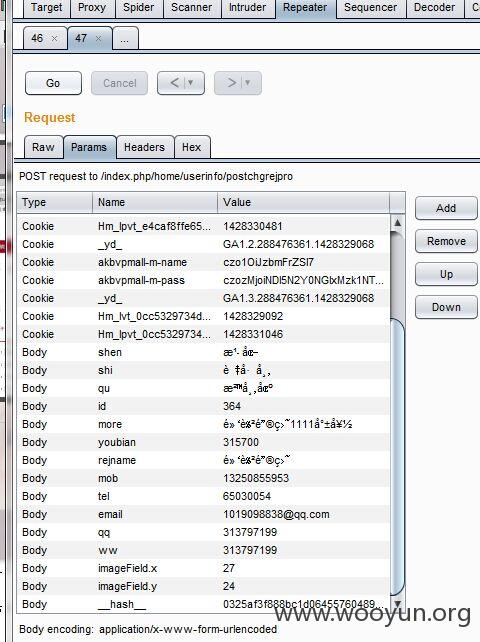
Task: Add a new parameter with the Add button
Action: point(446,208)
